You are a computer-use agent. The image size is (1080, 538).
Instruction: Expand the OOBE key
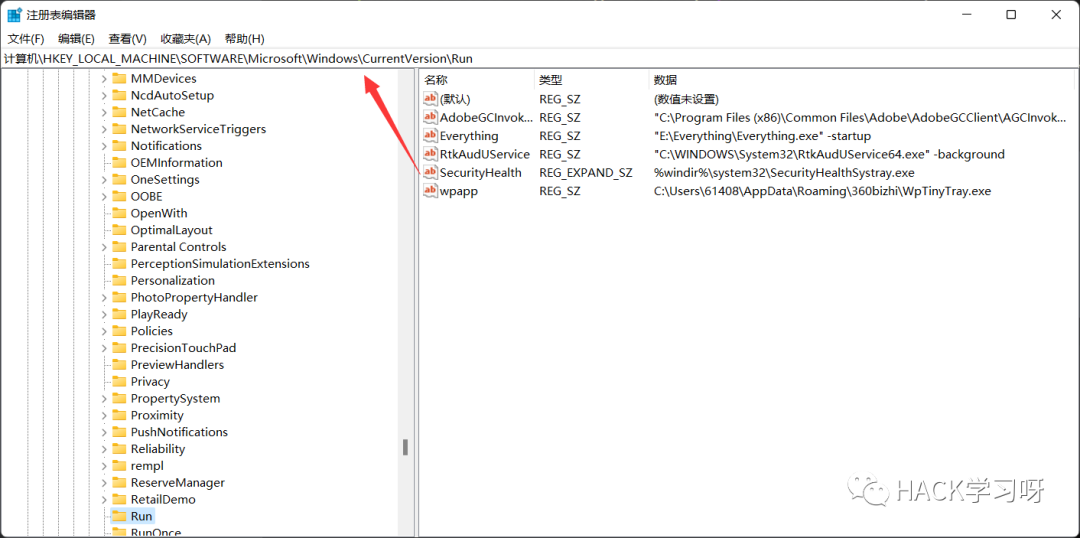tap(104, 196)
